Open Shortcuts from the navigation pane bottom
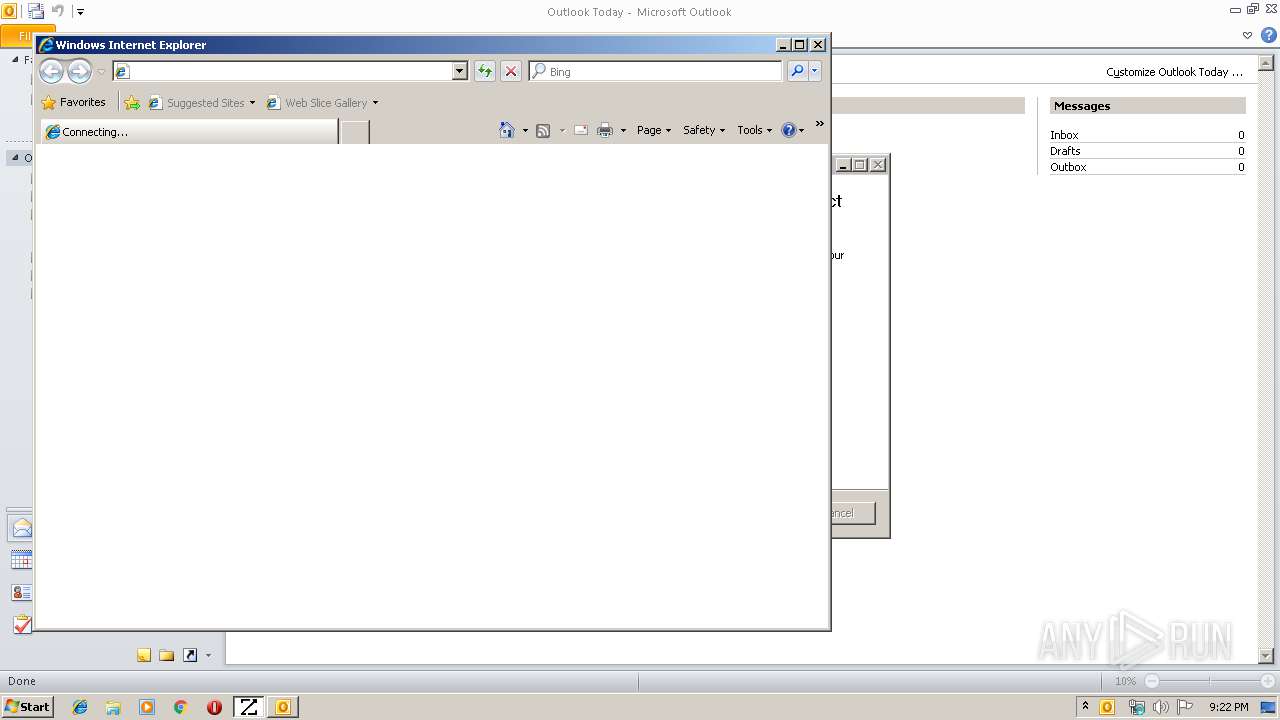 click(190, 655)
